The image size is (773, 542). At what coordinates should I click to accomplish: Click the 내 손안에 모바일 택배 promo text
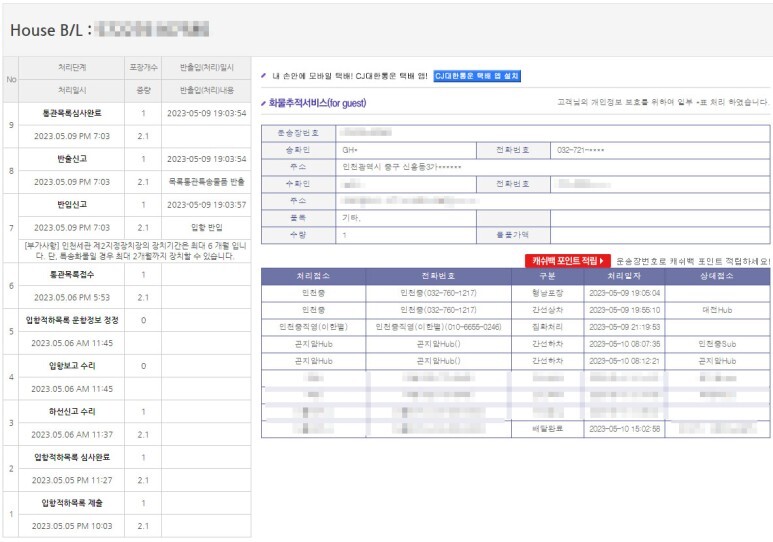coord(350,76)
